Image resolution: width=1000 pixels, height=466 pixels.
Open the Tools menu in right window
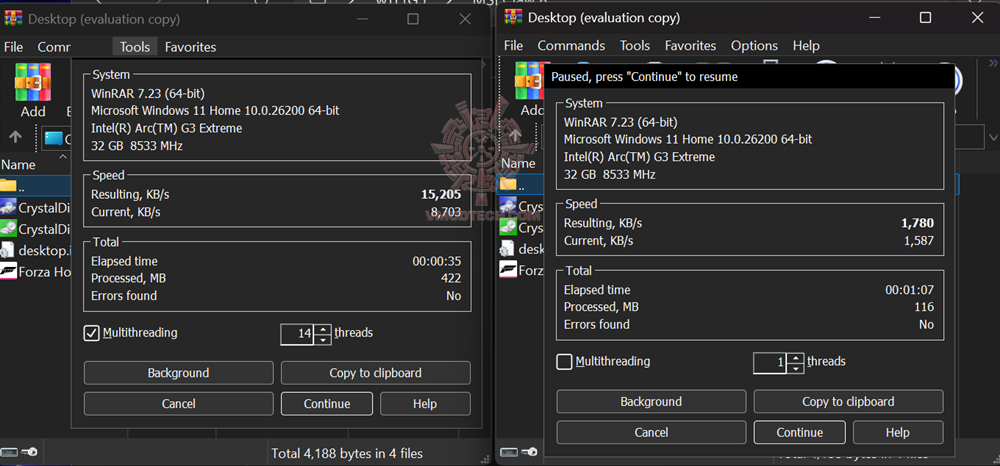[x=635, y=46]
